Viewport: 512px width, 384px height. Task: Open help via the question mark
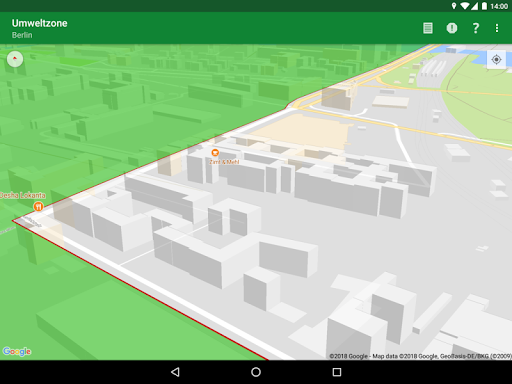coord(476,28)
